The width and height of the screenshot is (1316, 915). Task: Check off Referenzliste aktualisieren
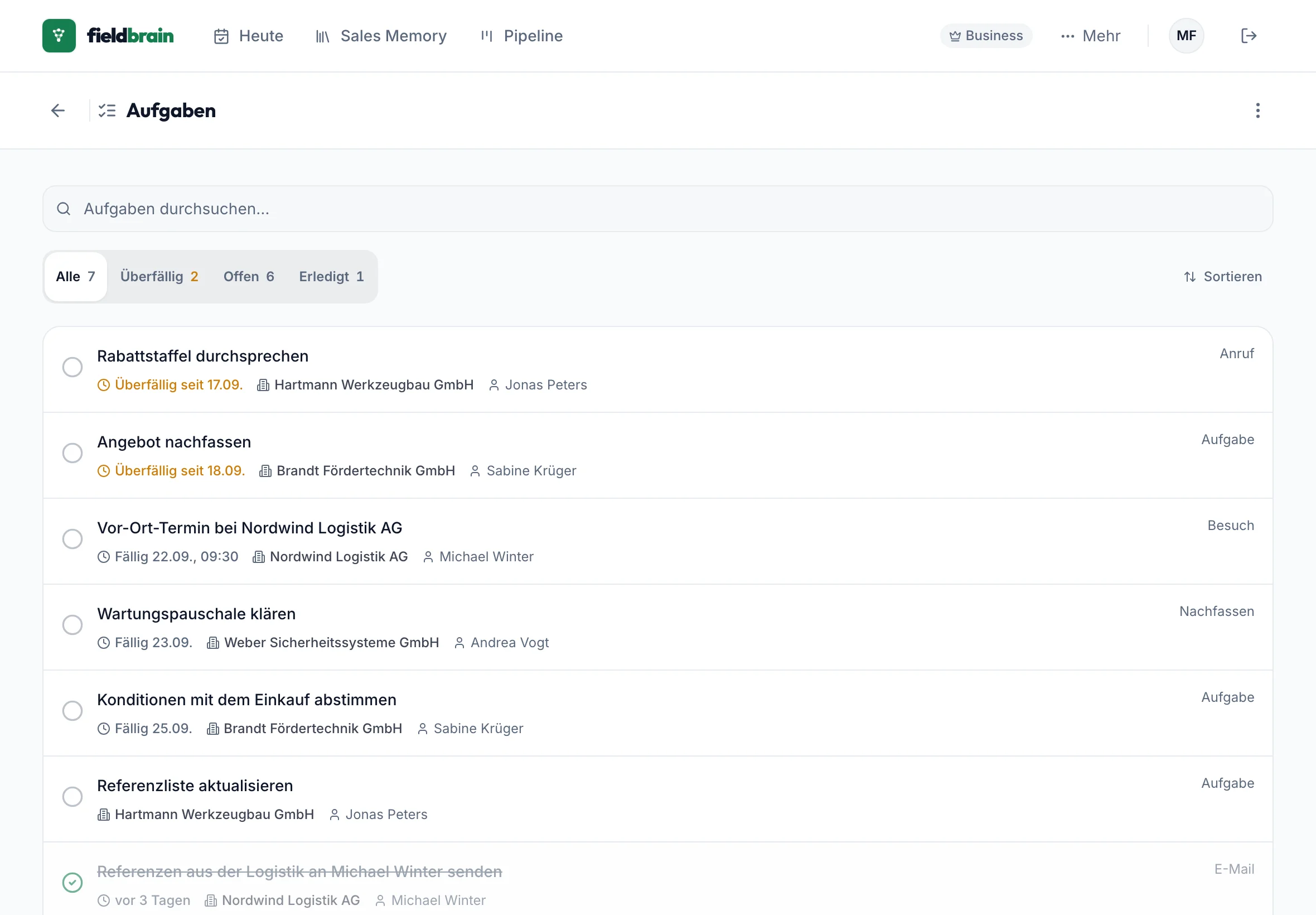tap(72, 797)
